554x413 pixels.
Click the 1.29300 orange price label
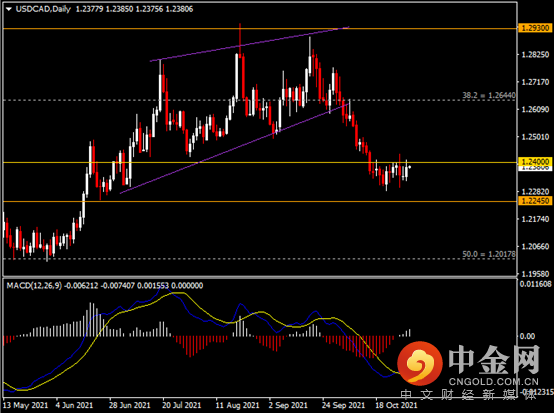[x=535, y=28]
